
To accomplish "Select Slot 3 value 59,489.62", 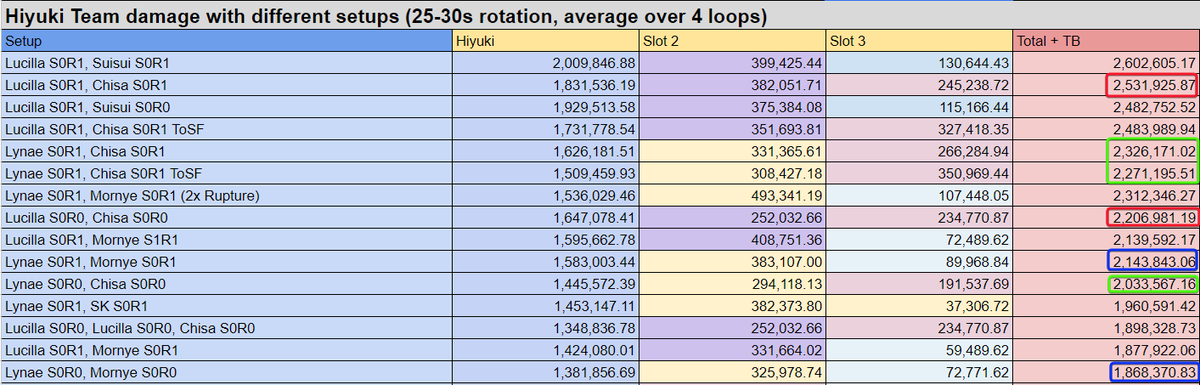I will click(919, 349).
